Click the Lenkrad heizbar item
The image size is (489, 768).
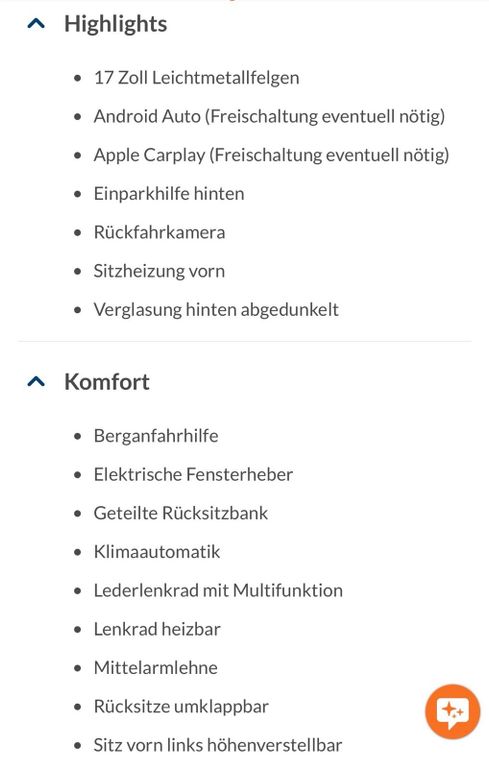coord(157,629)
